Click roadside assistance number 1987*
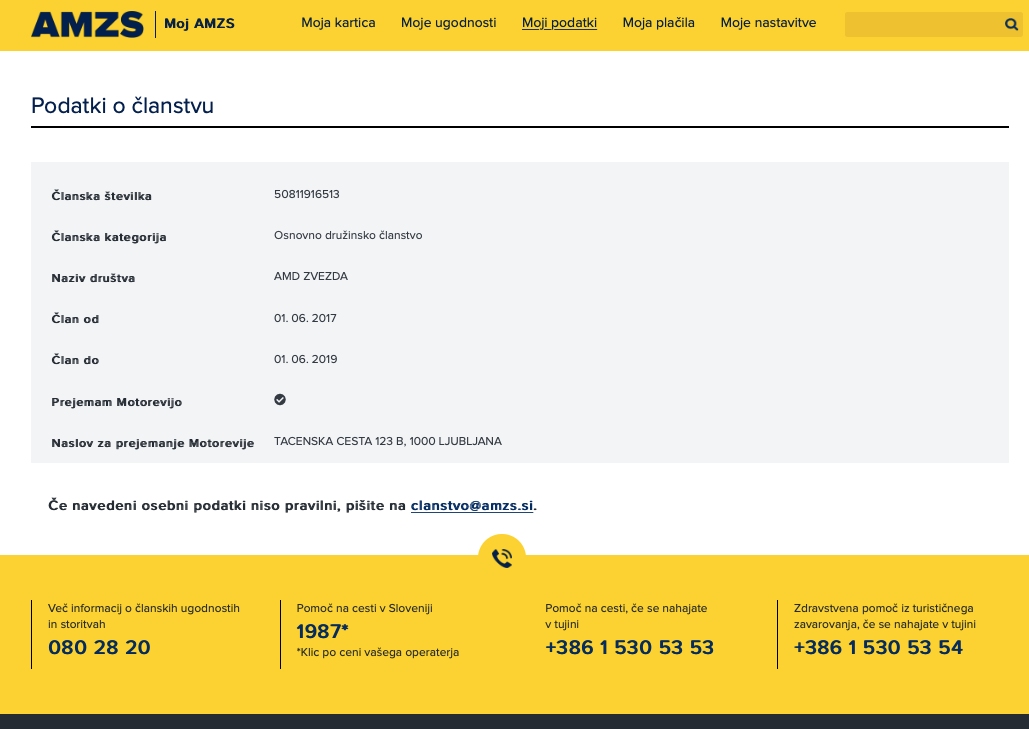This screenshot has width=1029, height=729. [x=322, y=631]
